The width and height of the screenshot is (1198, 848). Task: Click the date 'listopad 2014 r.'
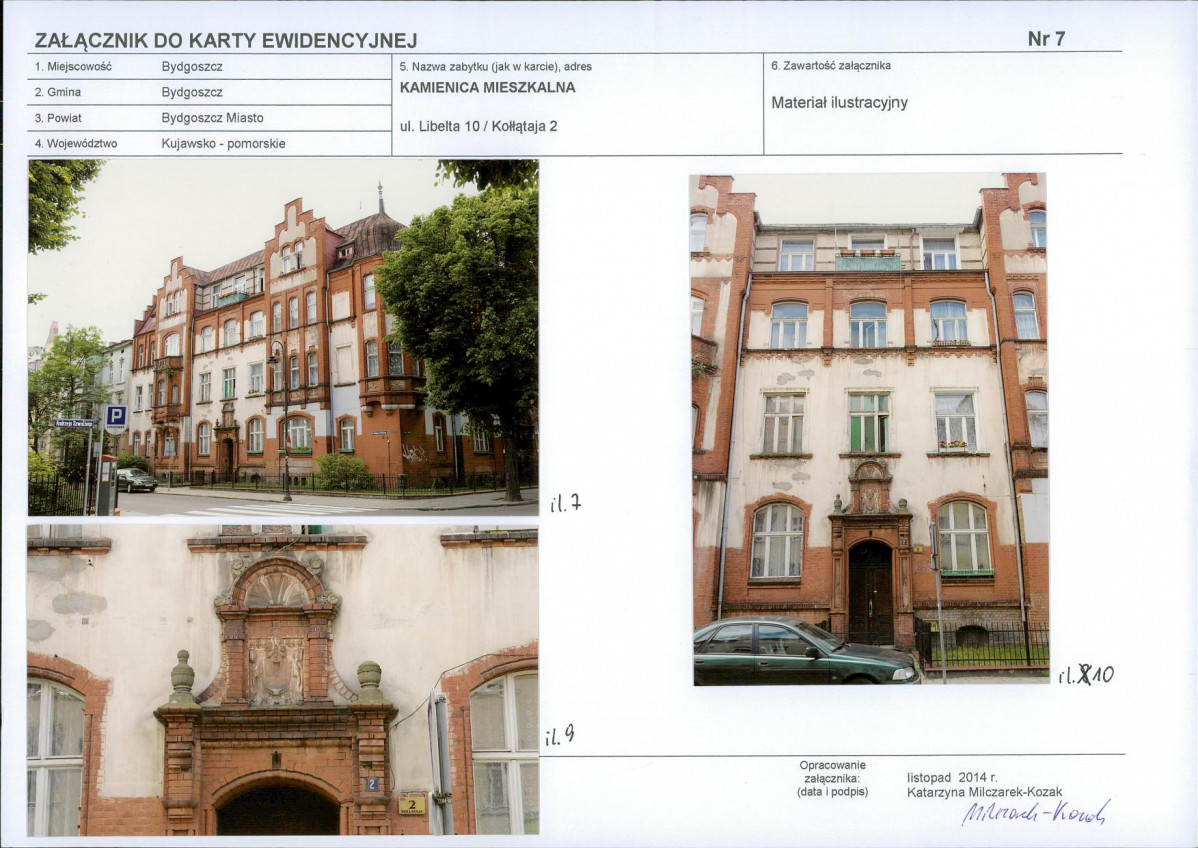951,776
